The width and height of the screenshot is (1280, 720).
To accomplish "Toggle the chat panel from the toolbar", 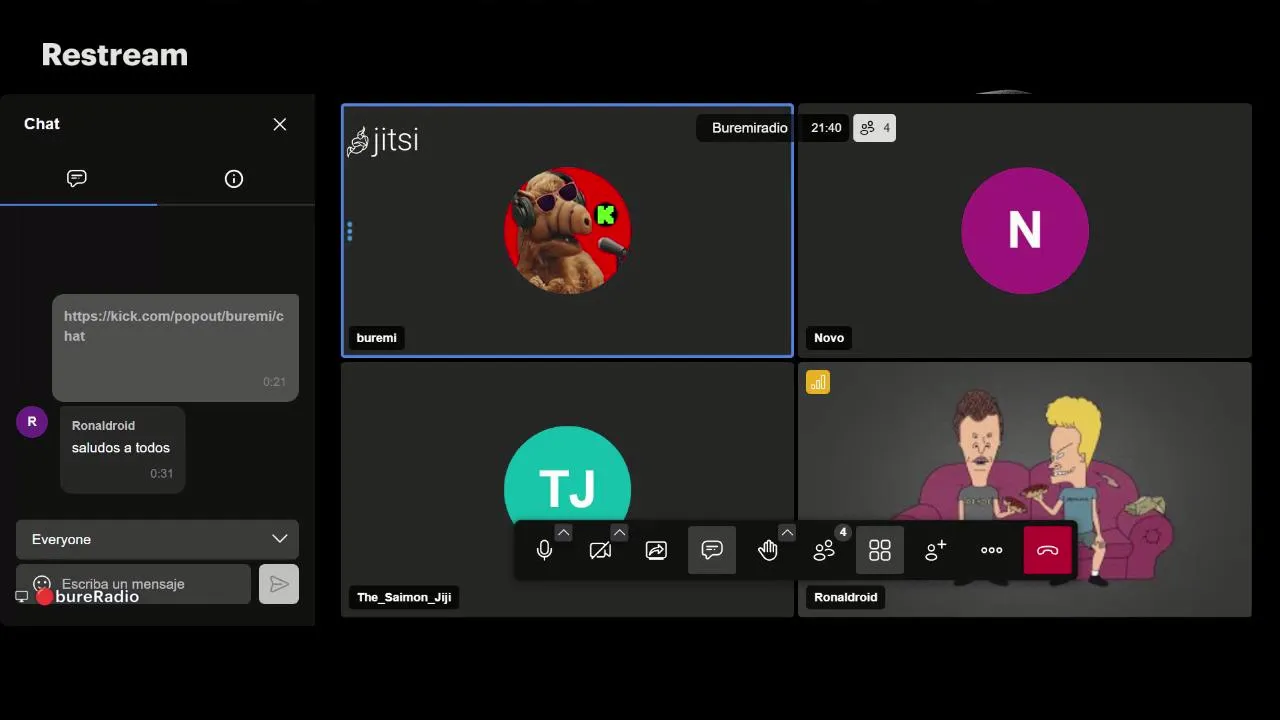I will click(x=712, y=550).
